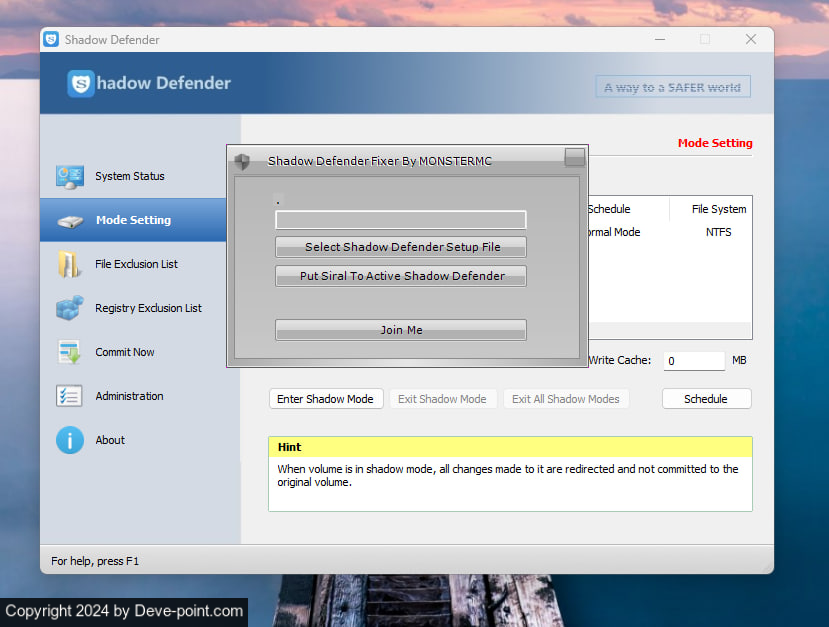The width and height of the screenshot is (829, 627).
Task: Click the Administration checklist icon
Action: pyautogui.click(x=69, y=396)
